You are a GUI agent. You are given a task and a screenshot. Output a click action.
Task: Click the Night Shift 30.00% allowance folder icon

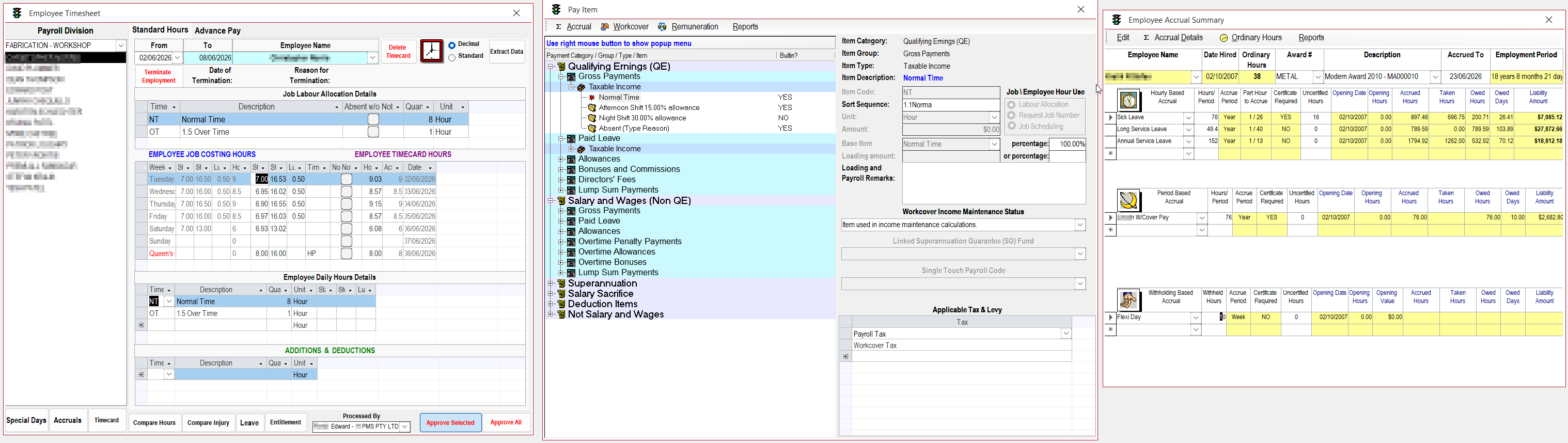[x=592, y=118]
